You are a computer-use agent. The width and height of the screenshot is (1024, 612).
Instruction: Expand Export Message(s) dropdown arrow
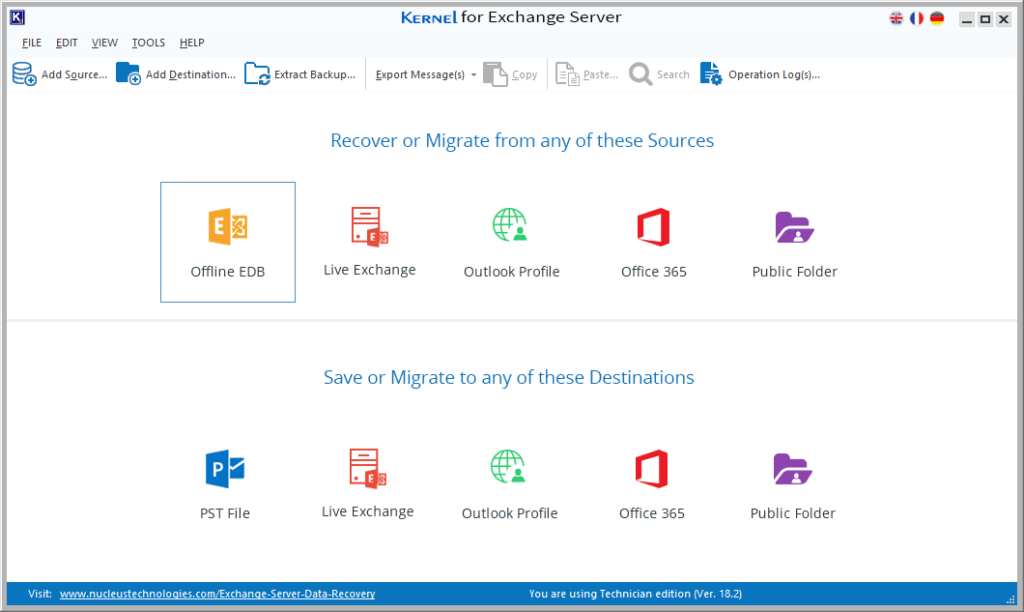pyautogui.click(x=473, y=75)
